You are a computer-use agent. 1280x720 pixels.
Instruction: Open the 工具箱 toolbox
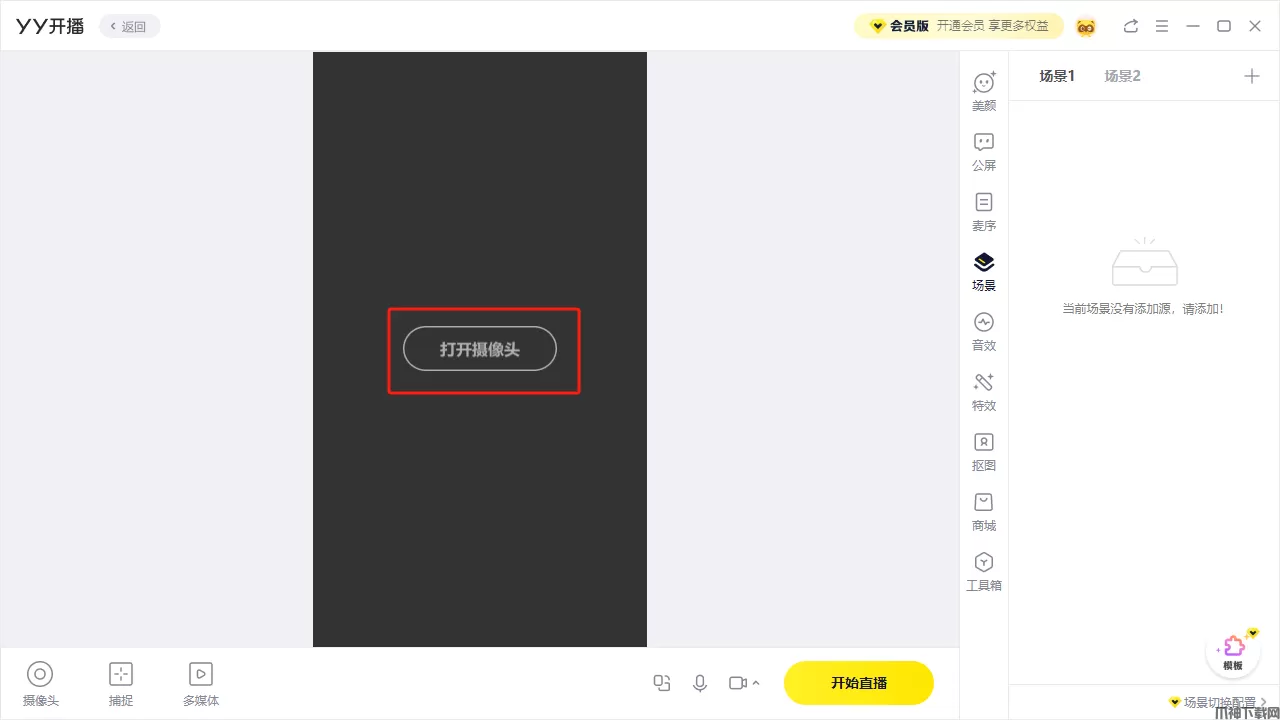pos(984,571)
